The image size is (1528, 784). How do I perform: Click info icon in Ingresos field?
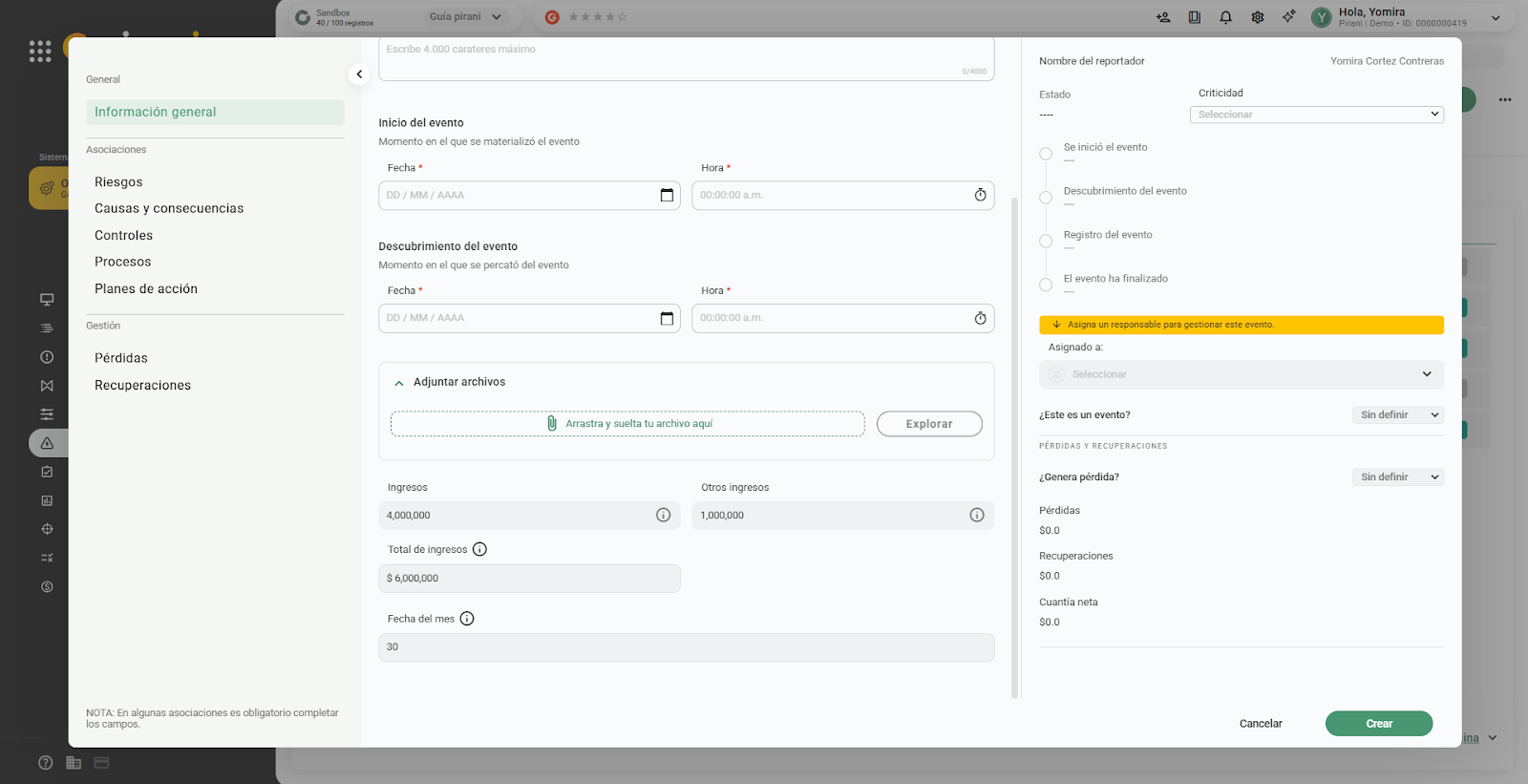coord(663,516)
